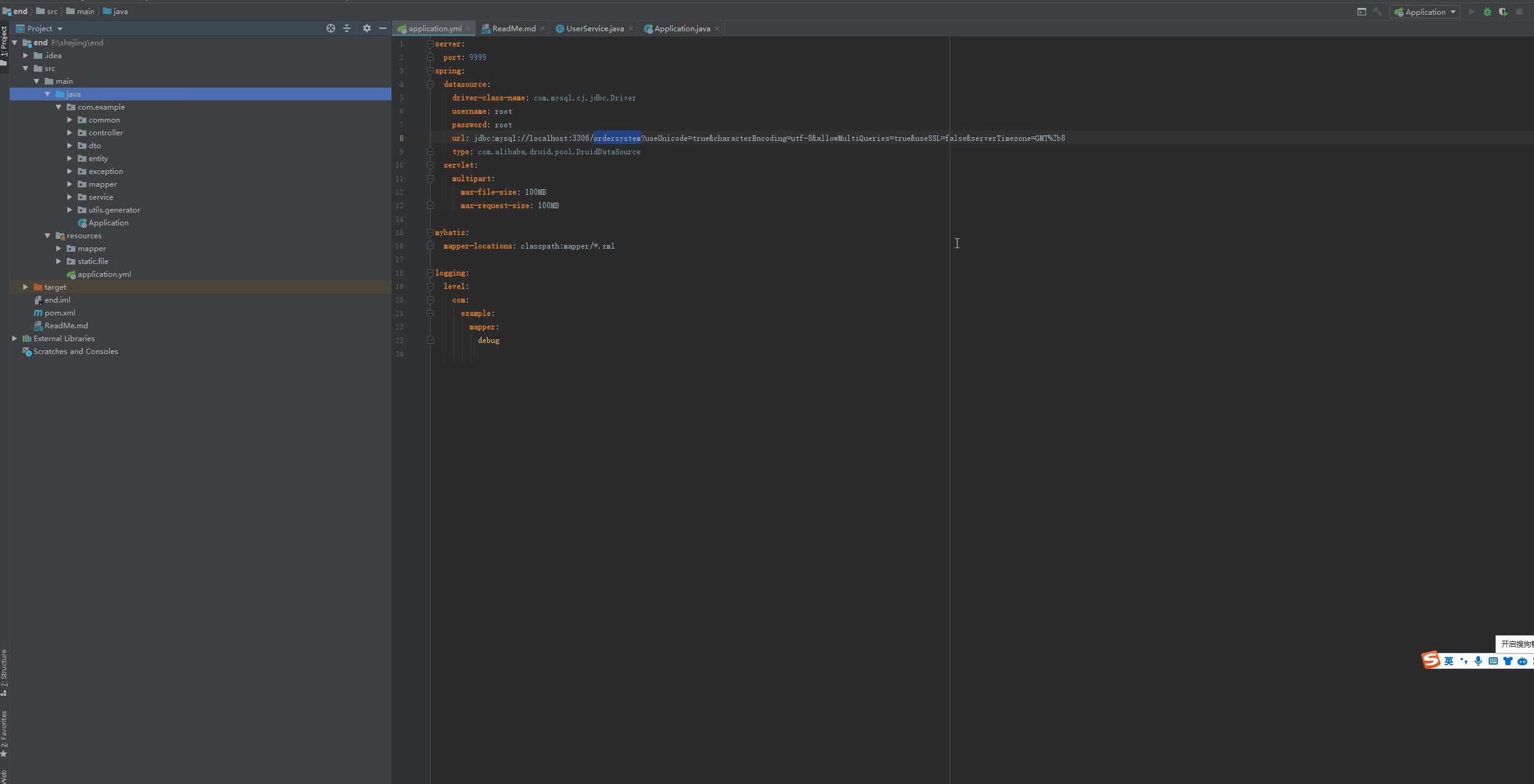This screenshot has height=784, width=1534.
Task: Collapse the end project root node
Action: coord(15,43)
